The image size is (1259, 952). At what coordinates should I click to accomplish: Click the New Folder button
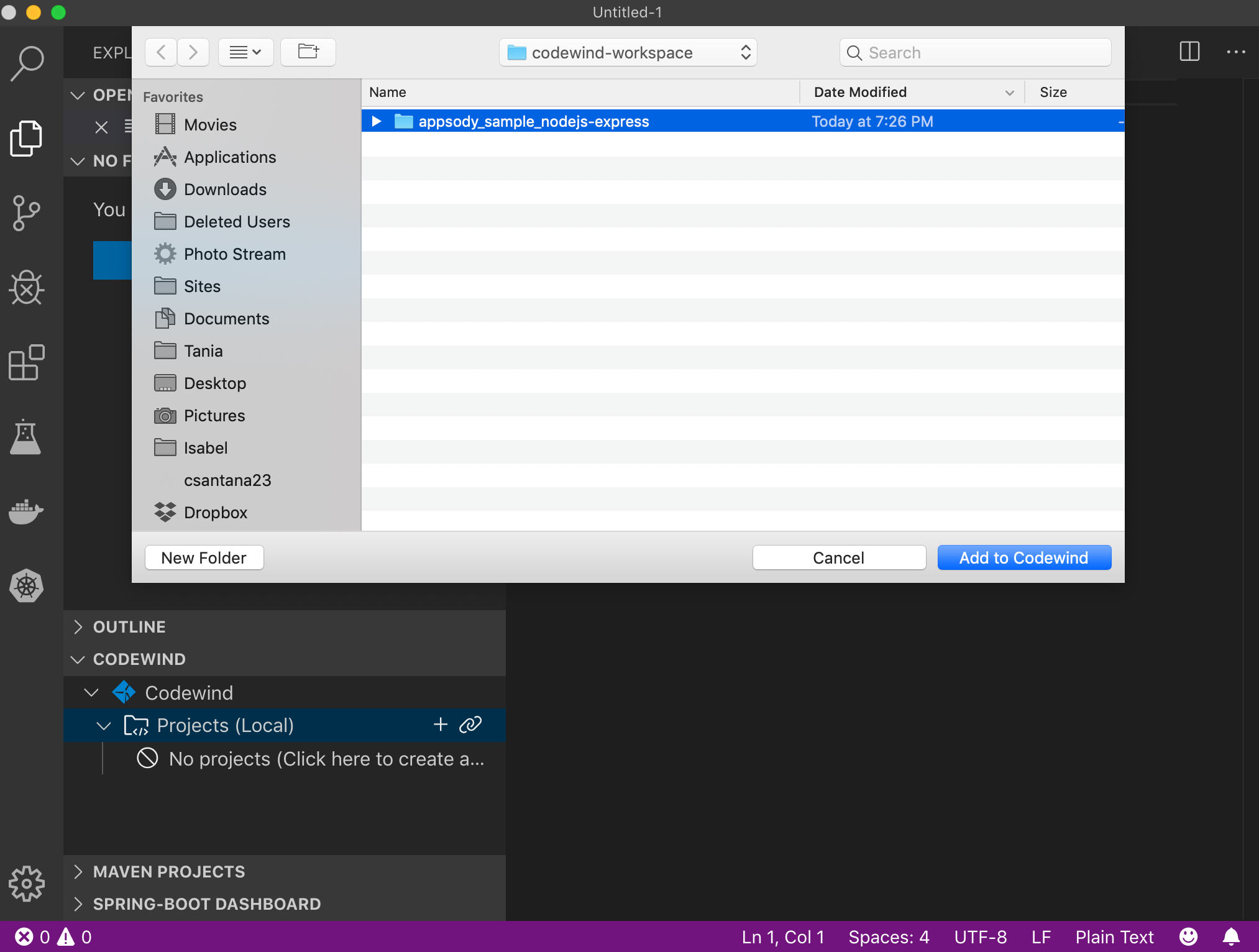[204, 557]
